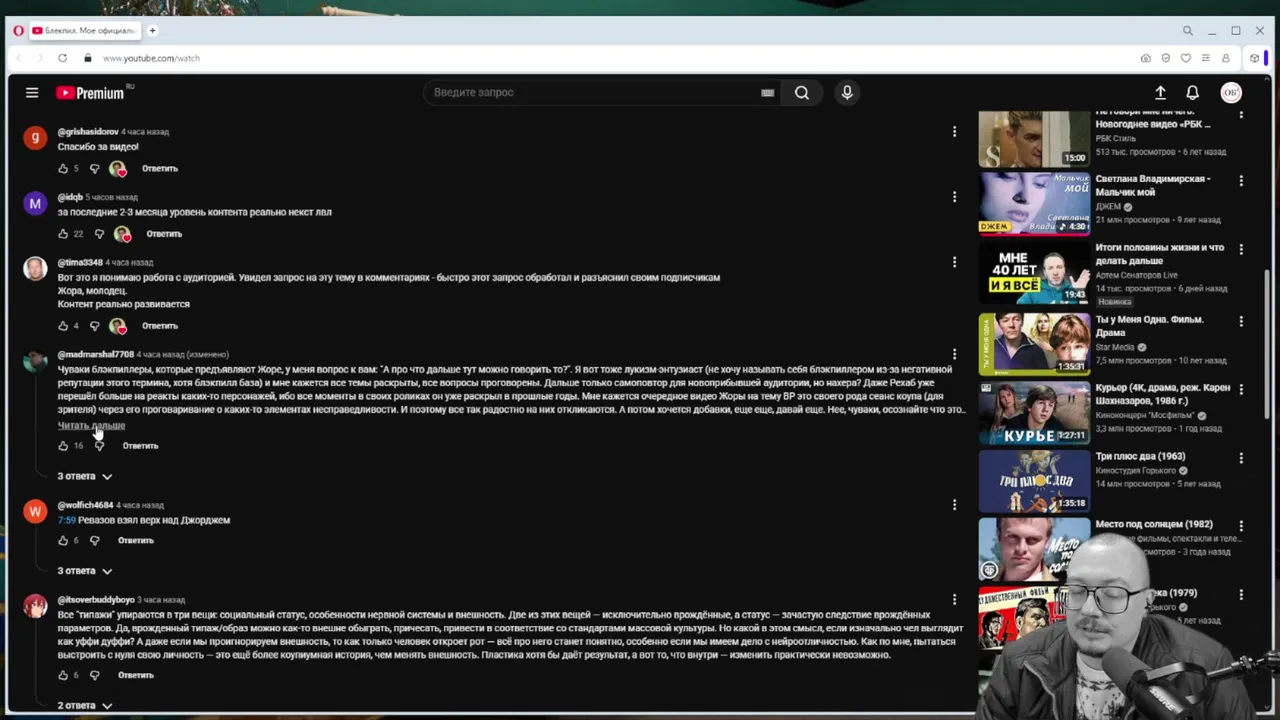Expand comment with Читать дальше
This screenshot has height=720, width=1280.
[91, 426]
